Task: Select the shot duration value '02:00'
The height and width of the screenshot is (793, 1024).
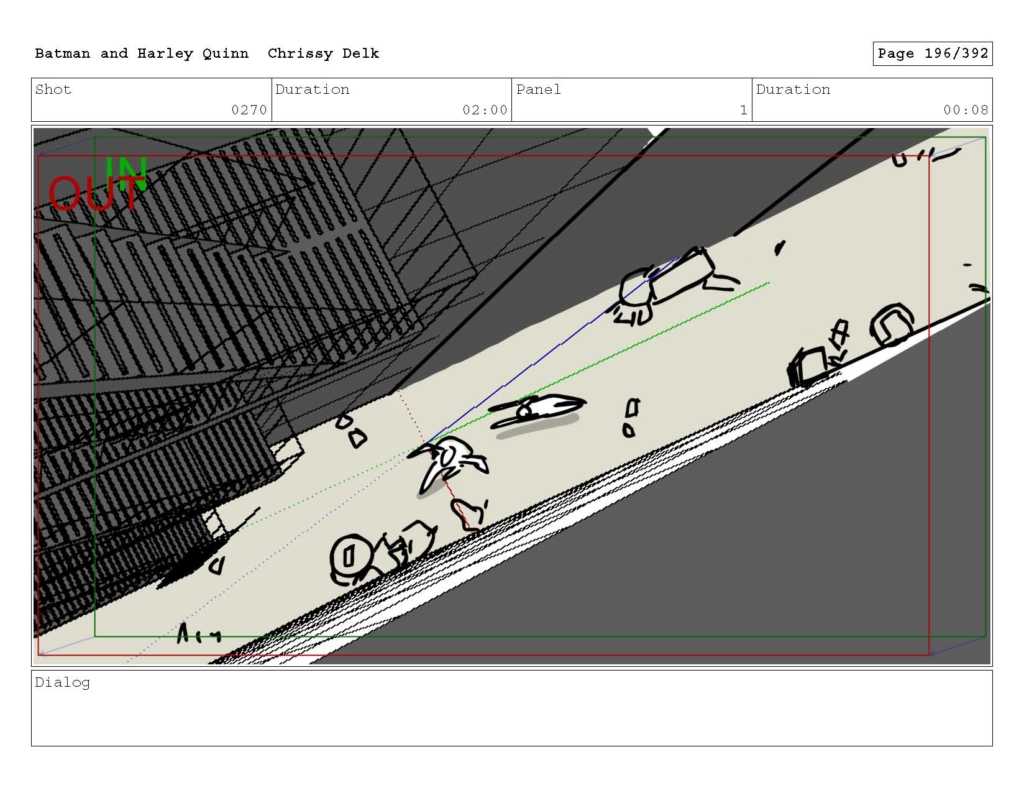Action: click(x=485, y=110)
